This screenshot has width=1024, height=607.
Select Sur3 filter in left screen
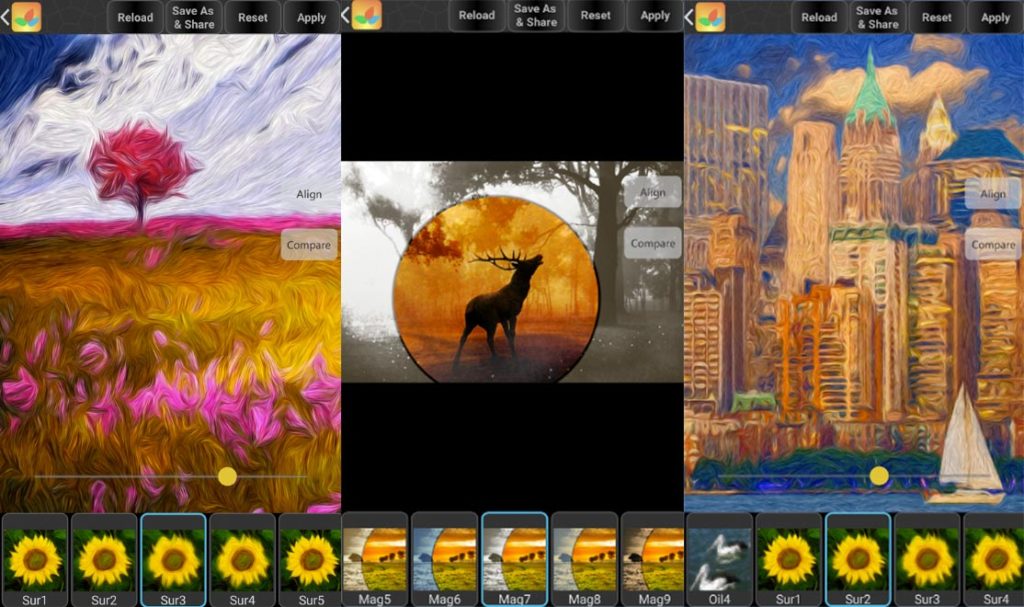(173, 560)
